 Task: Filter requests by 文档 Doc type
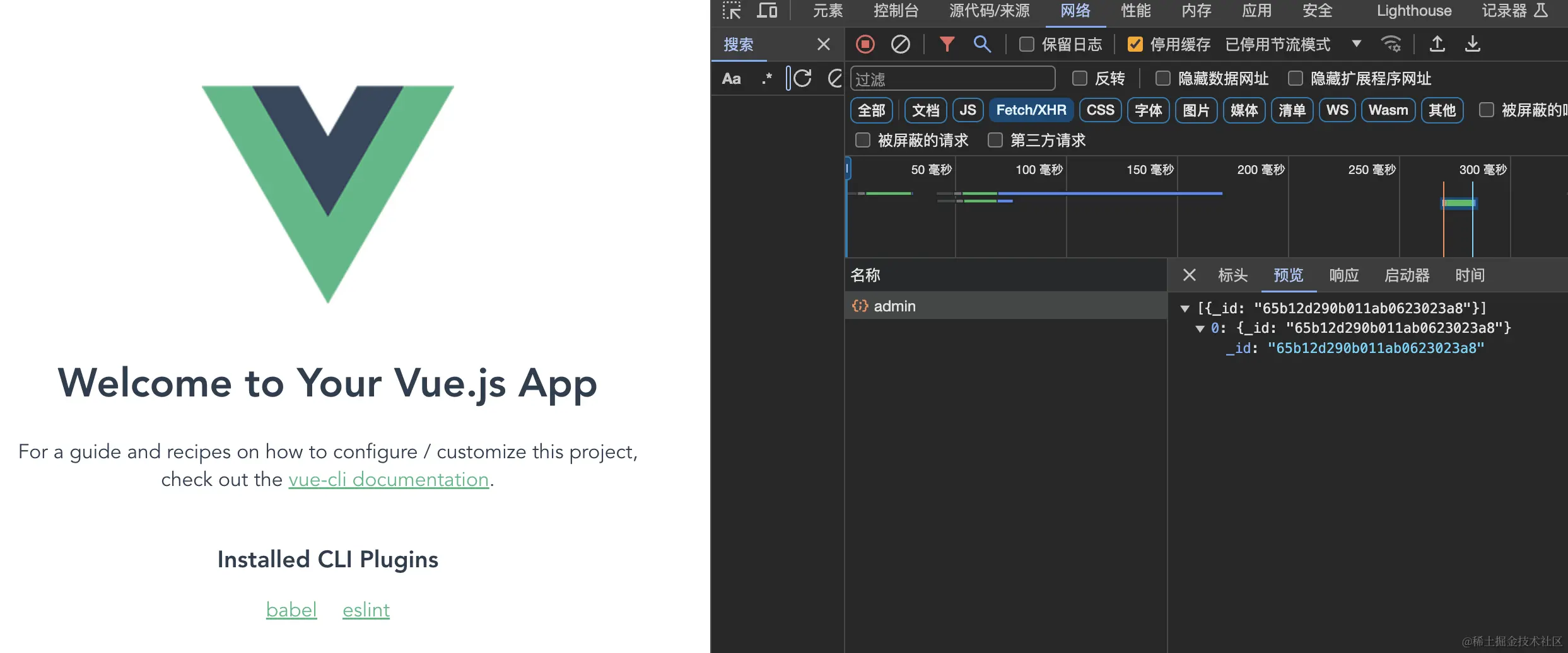coord(926,110)
